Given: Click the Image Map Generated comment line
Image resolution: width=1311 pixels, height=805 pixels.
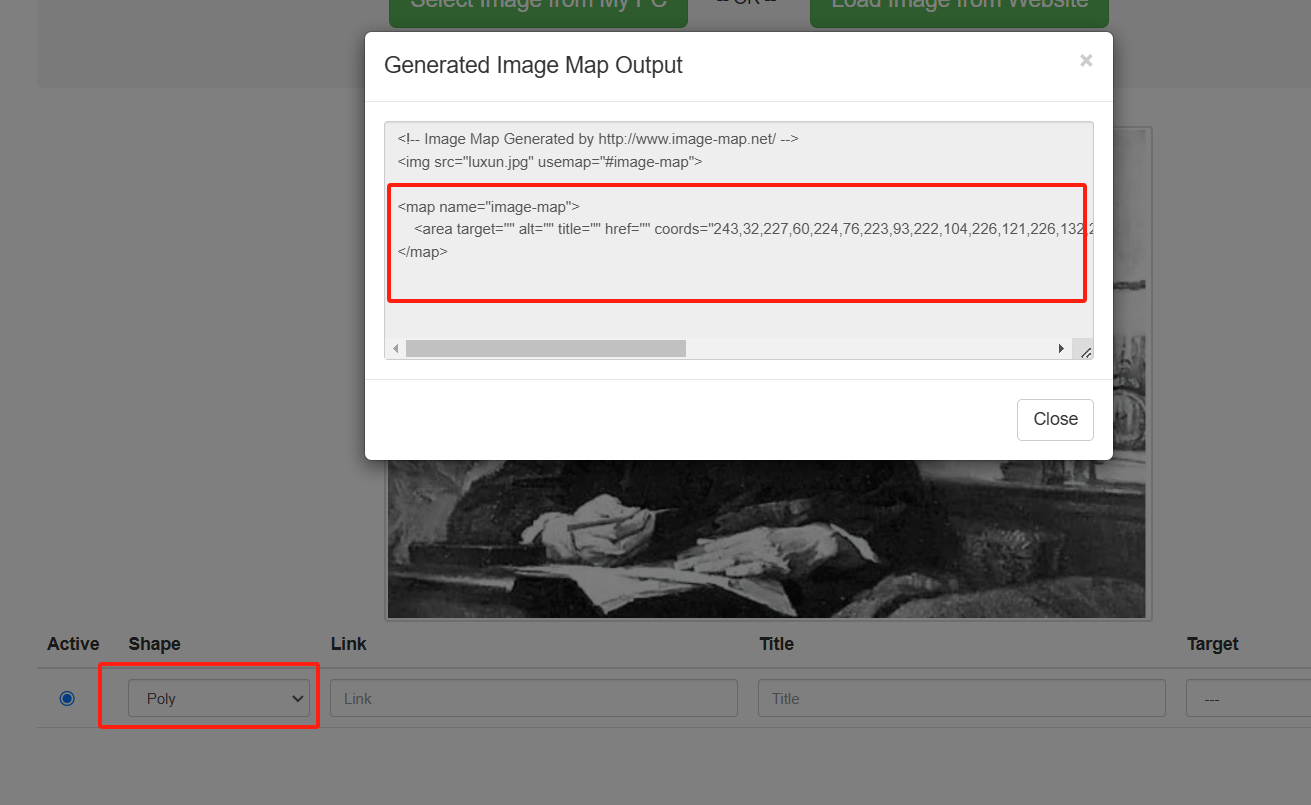Looking at the screenshot, I should [x=598, y=139].
